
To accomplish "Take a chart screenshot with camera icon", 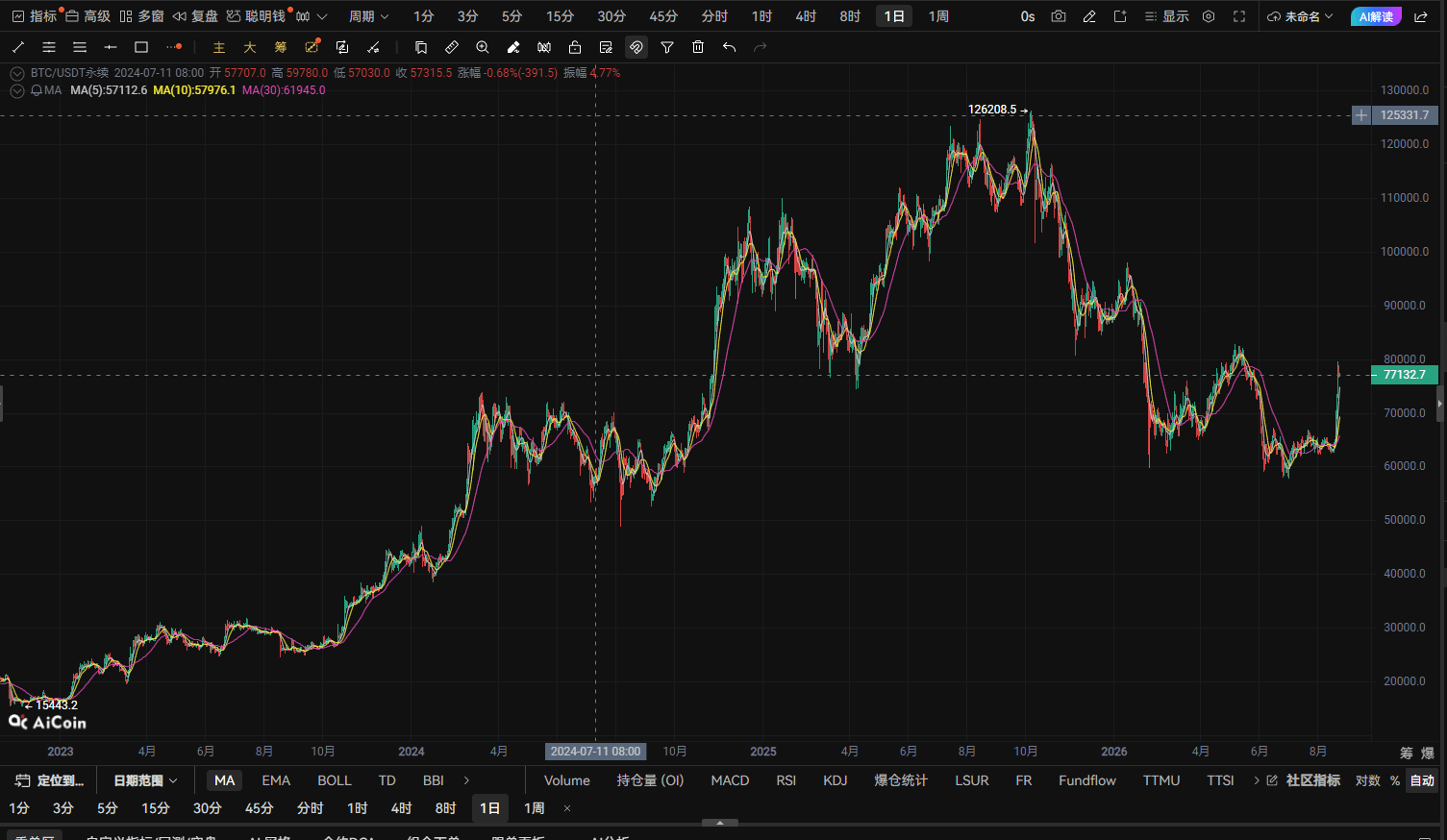I will (x=1059, y=16).
